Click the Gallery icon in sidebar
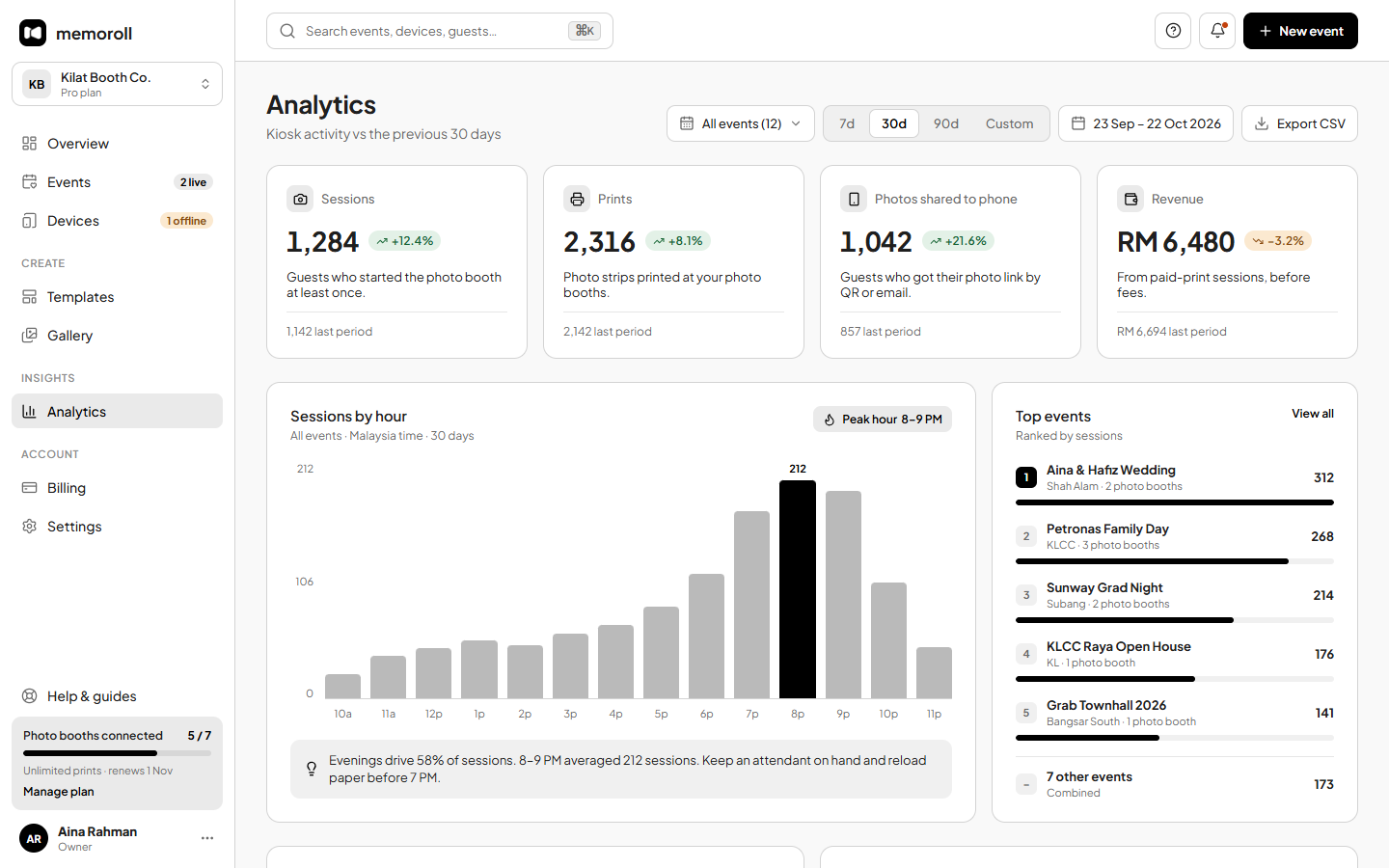 30,336
